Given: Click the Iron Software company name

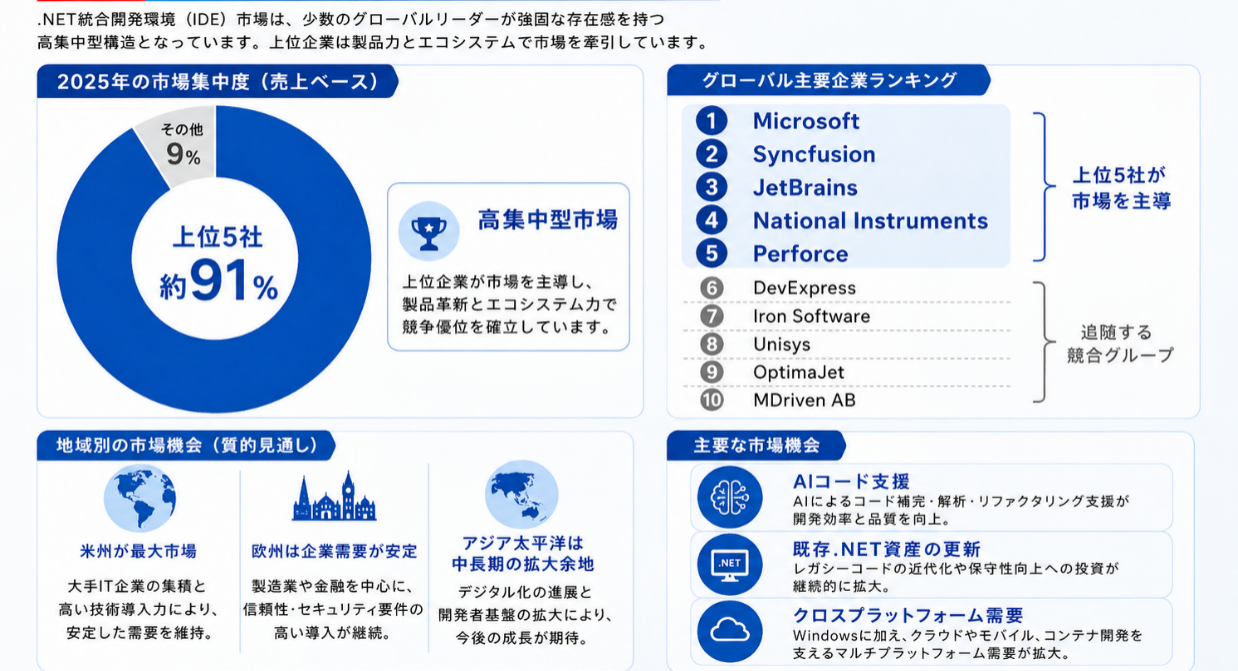Looking at the screenshot, I should (812, 316).
